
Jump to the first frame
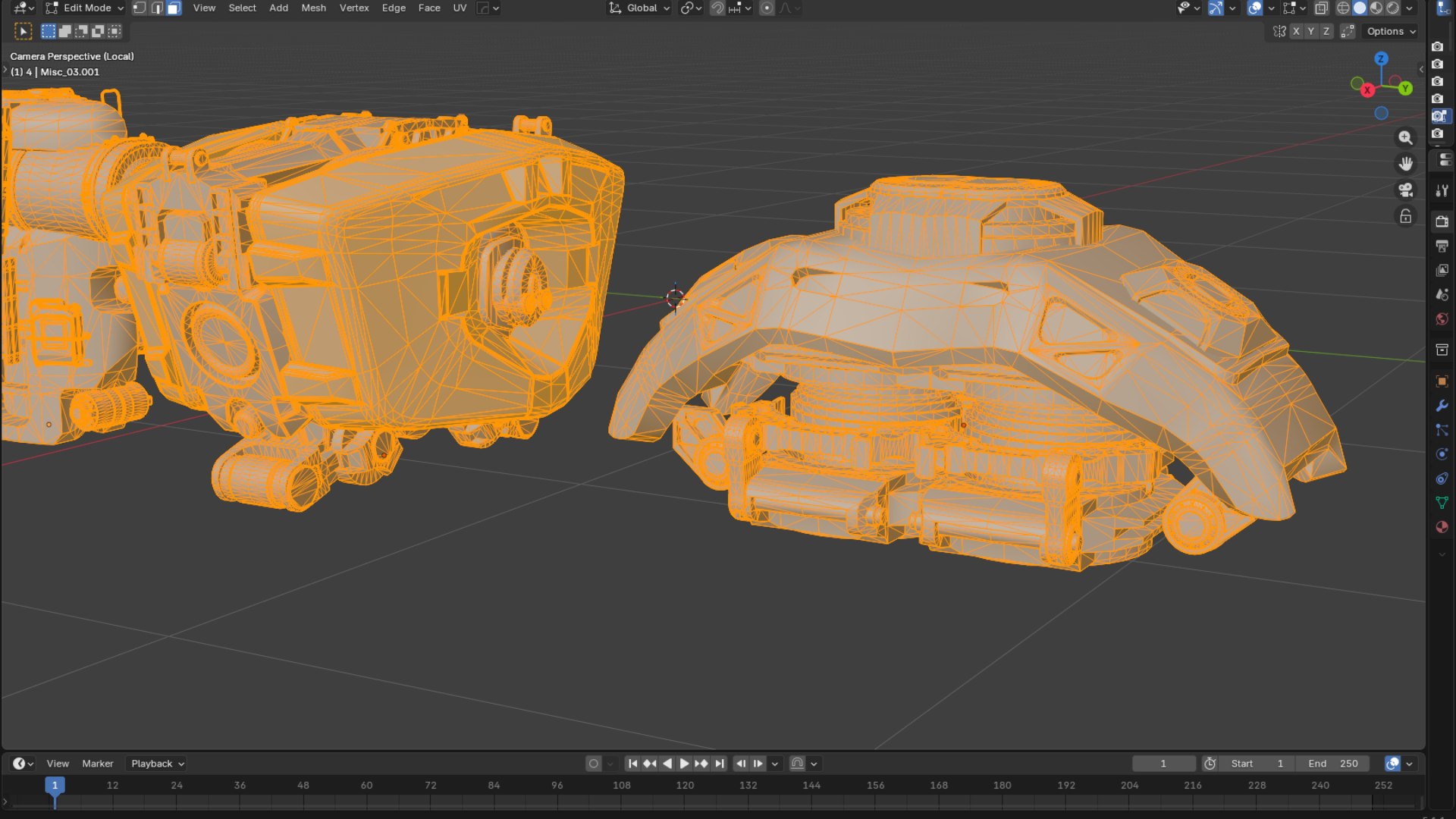(632, 764)
